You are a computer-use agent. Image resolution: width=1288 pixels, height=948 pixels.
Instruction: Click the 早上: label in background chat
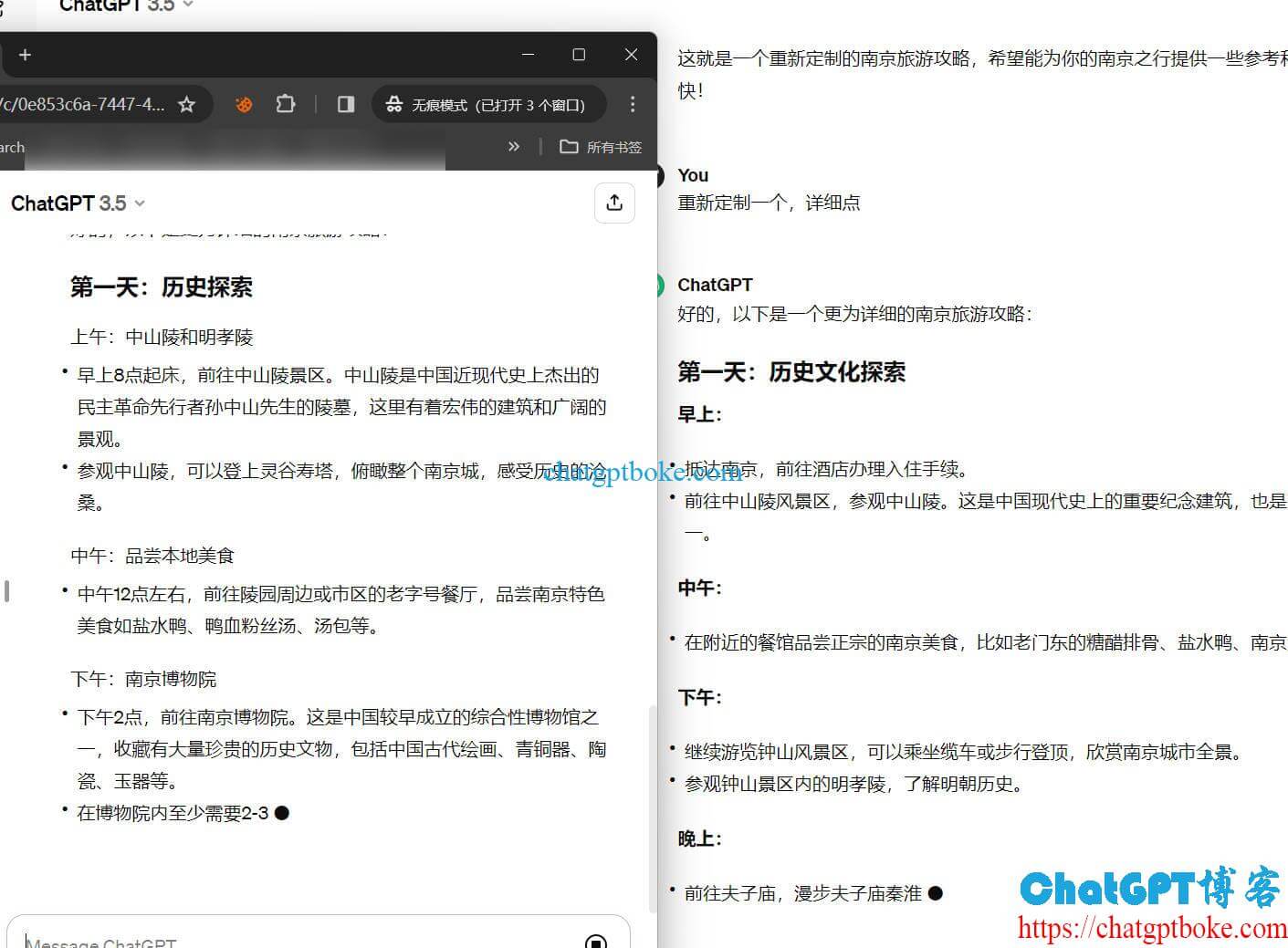tap(699, 414)
